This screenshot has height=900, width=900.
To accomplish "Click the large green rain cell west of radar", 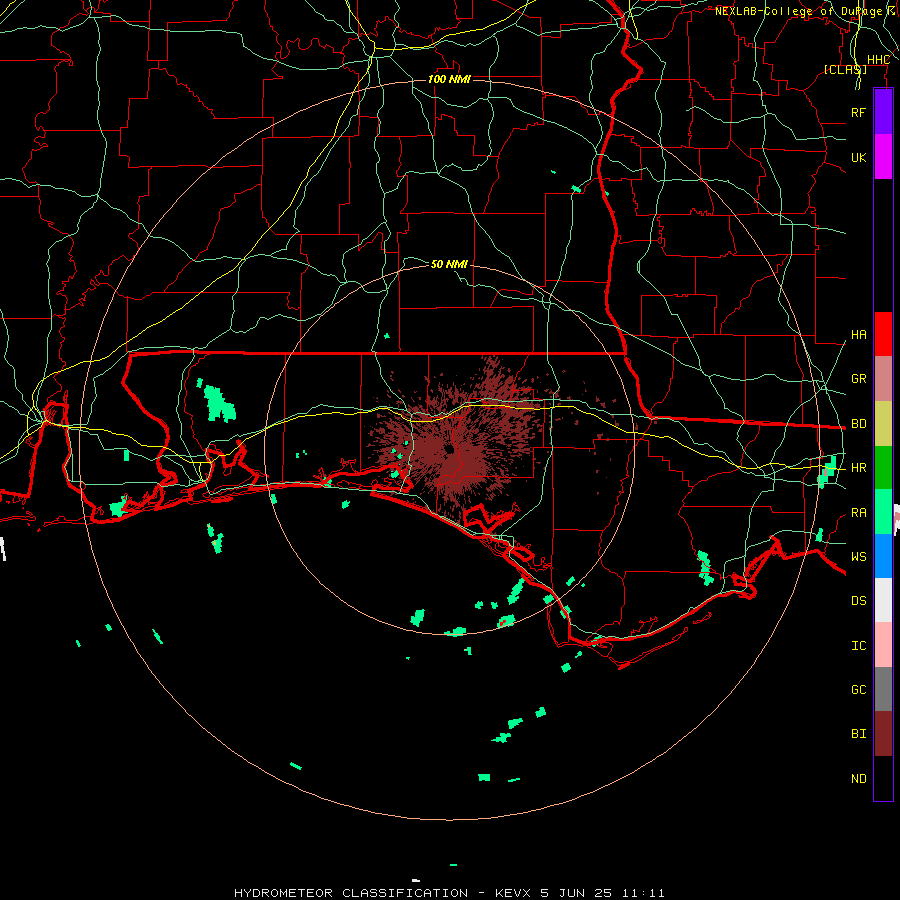I will pos(220,404).
